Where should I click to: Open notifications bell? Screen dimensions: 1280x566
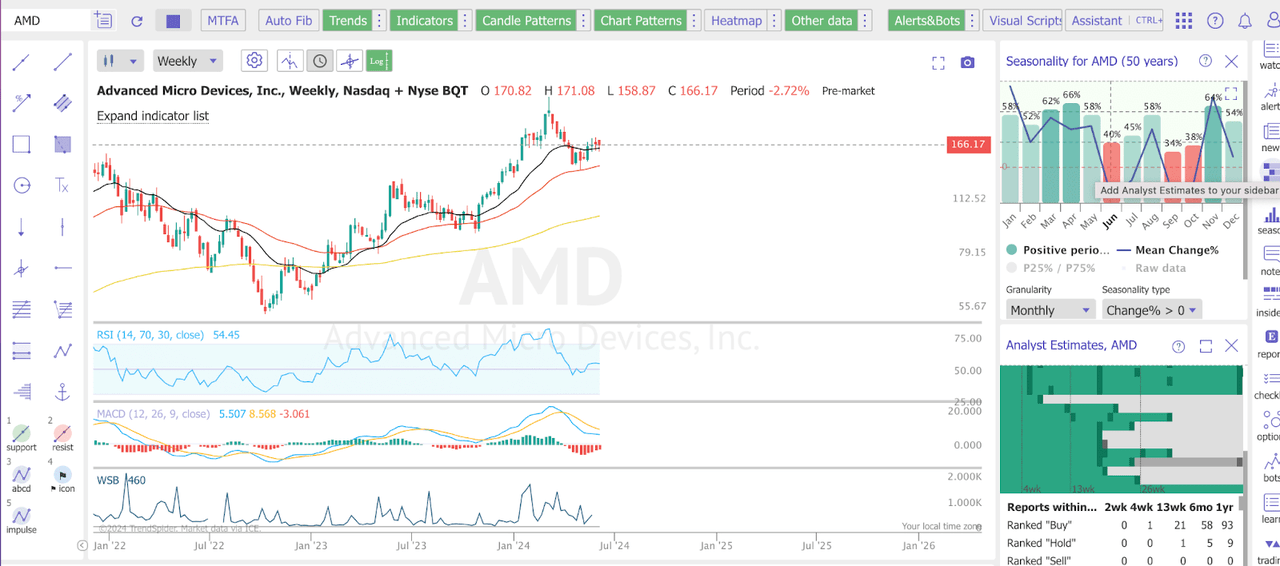click(x=1245, y=21)
